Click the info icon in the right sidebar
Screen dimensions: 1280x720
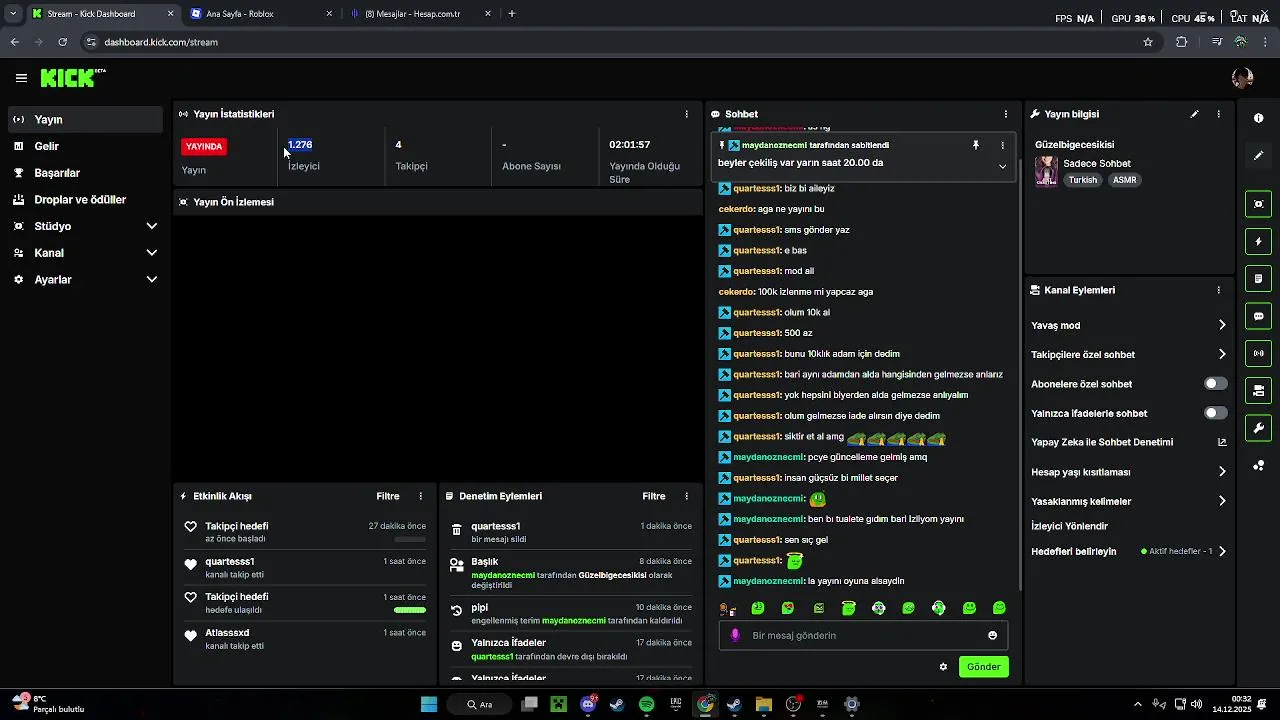[1258, 118]
